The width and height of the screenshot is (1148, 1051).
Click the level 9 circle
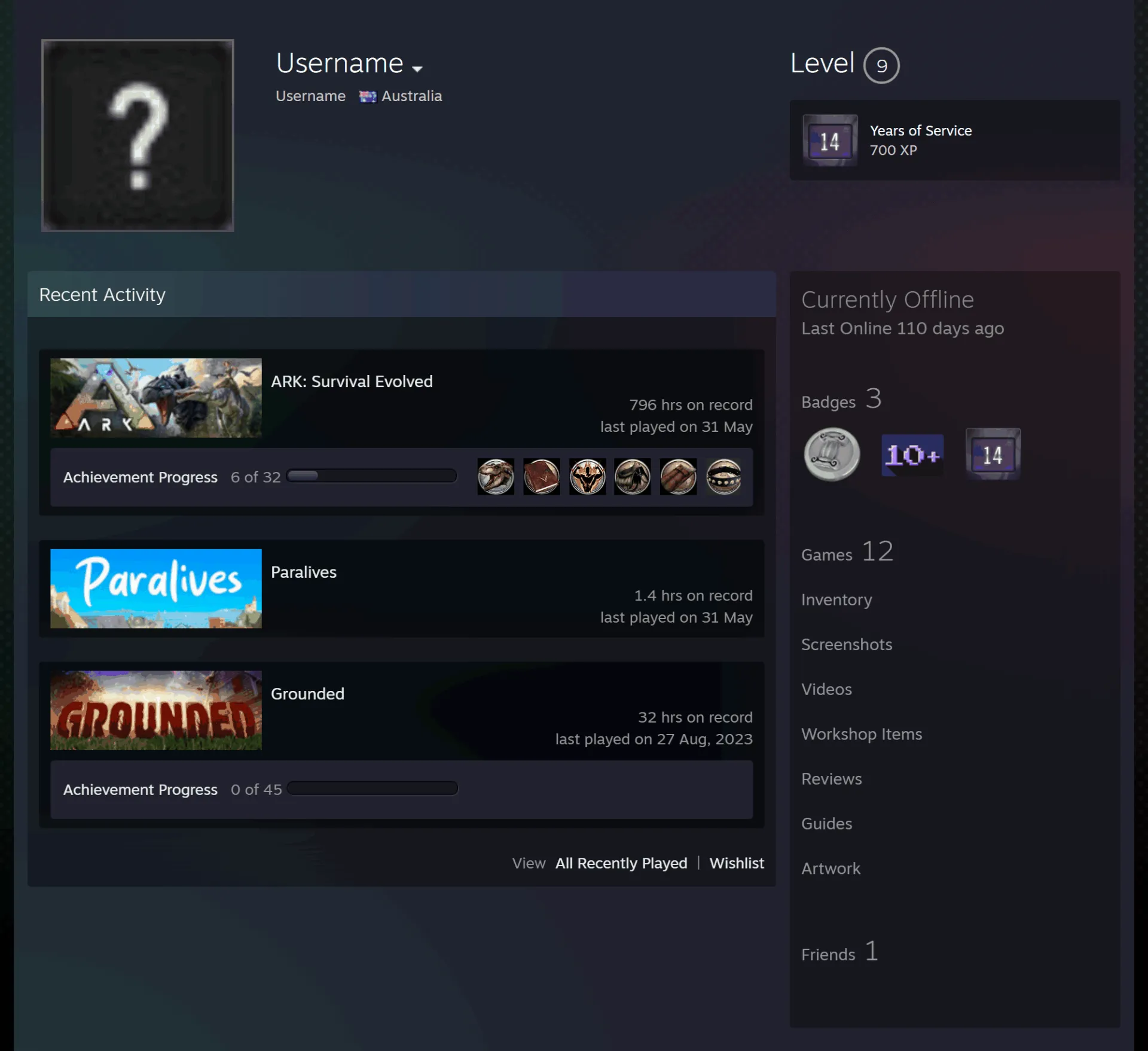pyautogui.click(x=881, y=65)
